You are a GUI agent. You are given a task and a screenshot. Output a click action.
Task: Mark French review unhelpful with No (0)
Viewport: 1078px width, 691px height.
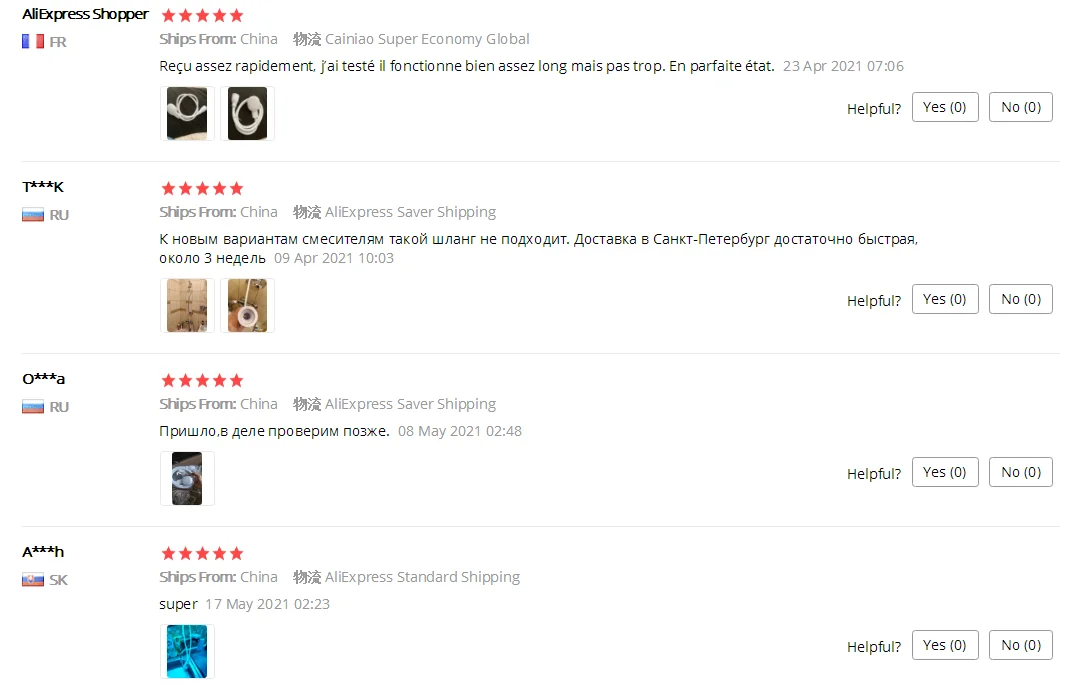(x=1020, y=107)
